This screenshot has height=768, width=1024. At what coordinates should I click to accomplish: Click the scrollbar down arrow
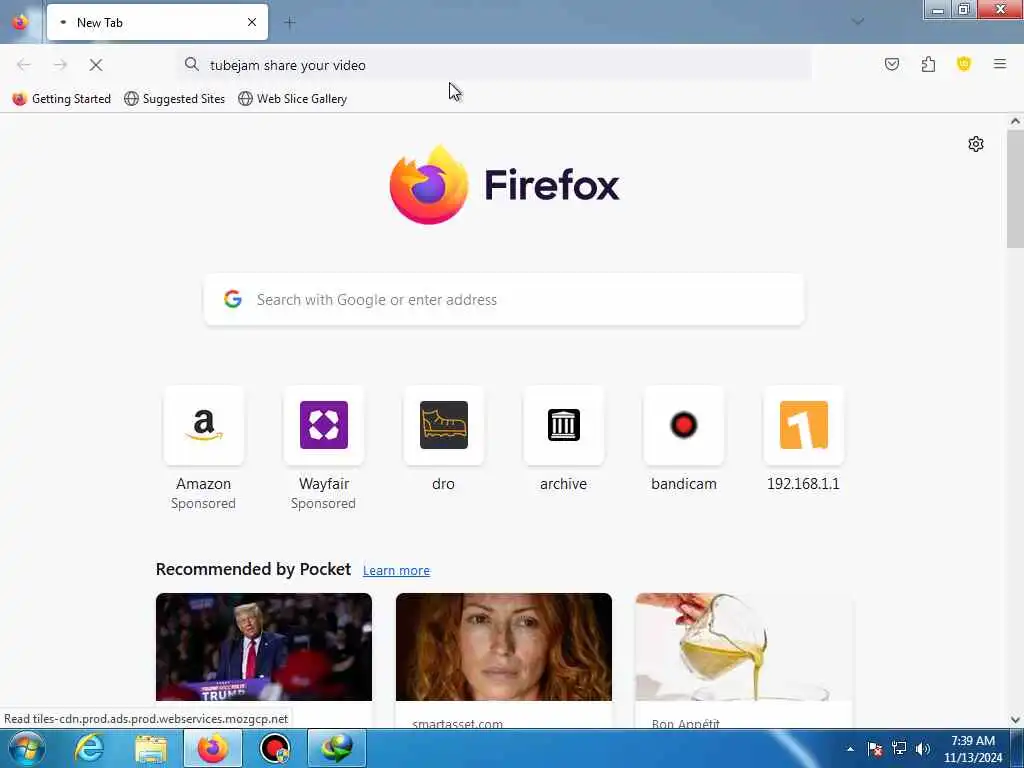(1015, 720)
